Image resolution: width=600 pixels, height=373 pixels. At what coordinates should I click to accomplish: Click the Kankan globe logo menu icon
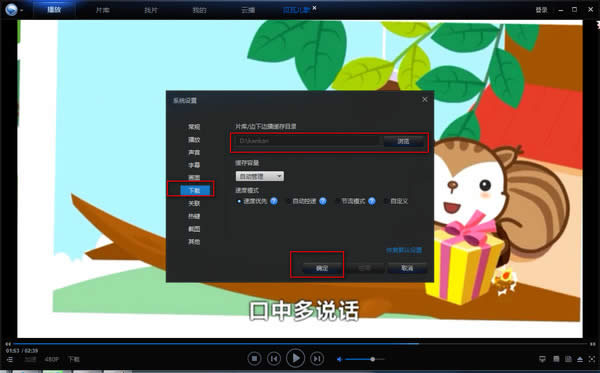[11, 10]
